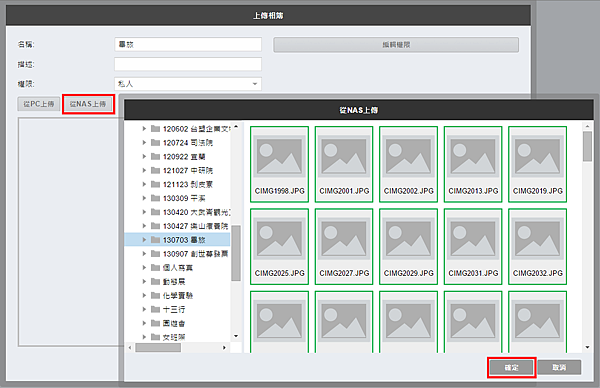
Task: Click the folder icon of 120922
Action: [x=155, y=157]
